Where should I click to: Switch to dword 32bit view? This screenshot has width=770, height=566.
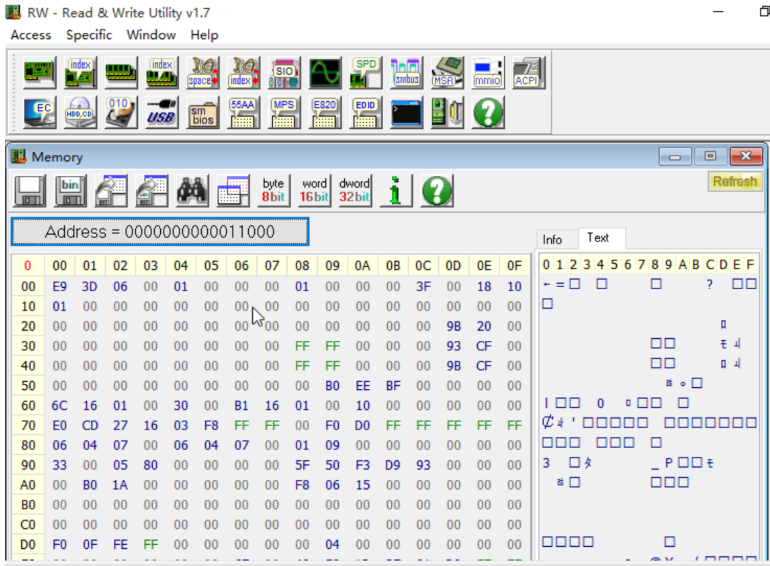tap(354, 190)
